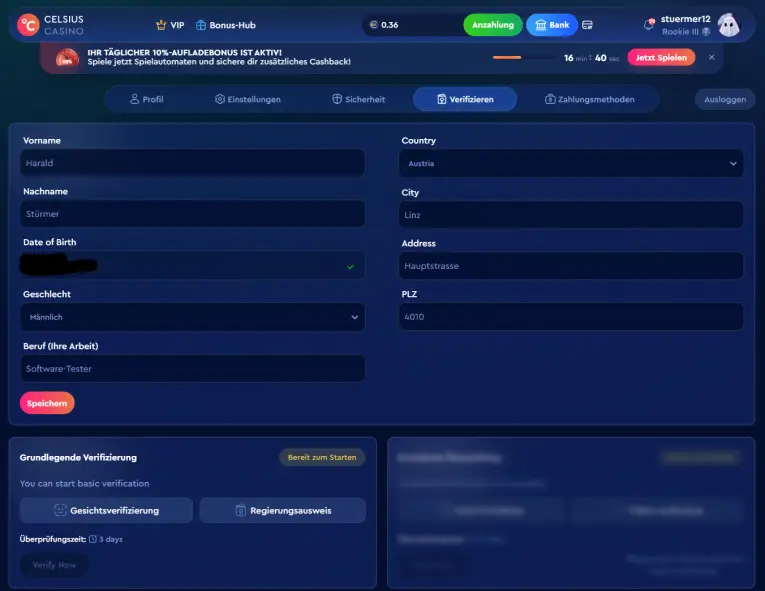
Task: Click the PLZ field showing 4010
Action: click(571, 317)
